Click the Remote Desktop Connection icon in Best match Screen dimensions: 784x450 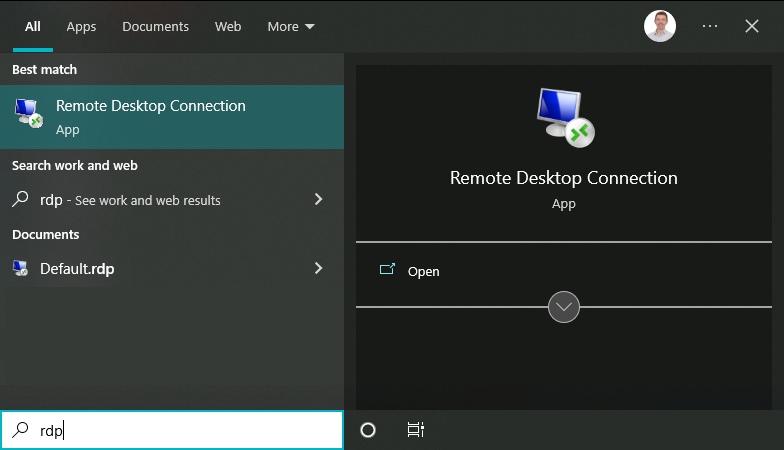[x=28, y=115]
